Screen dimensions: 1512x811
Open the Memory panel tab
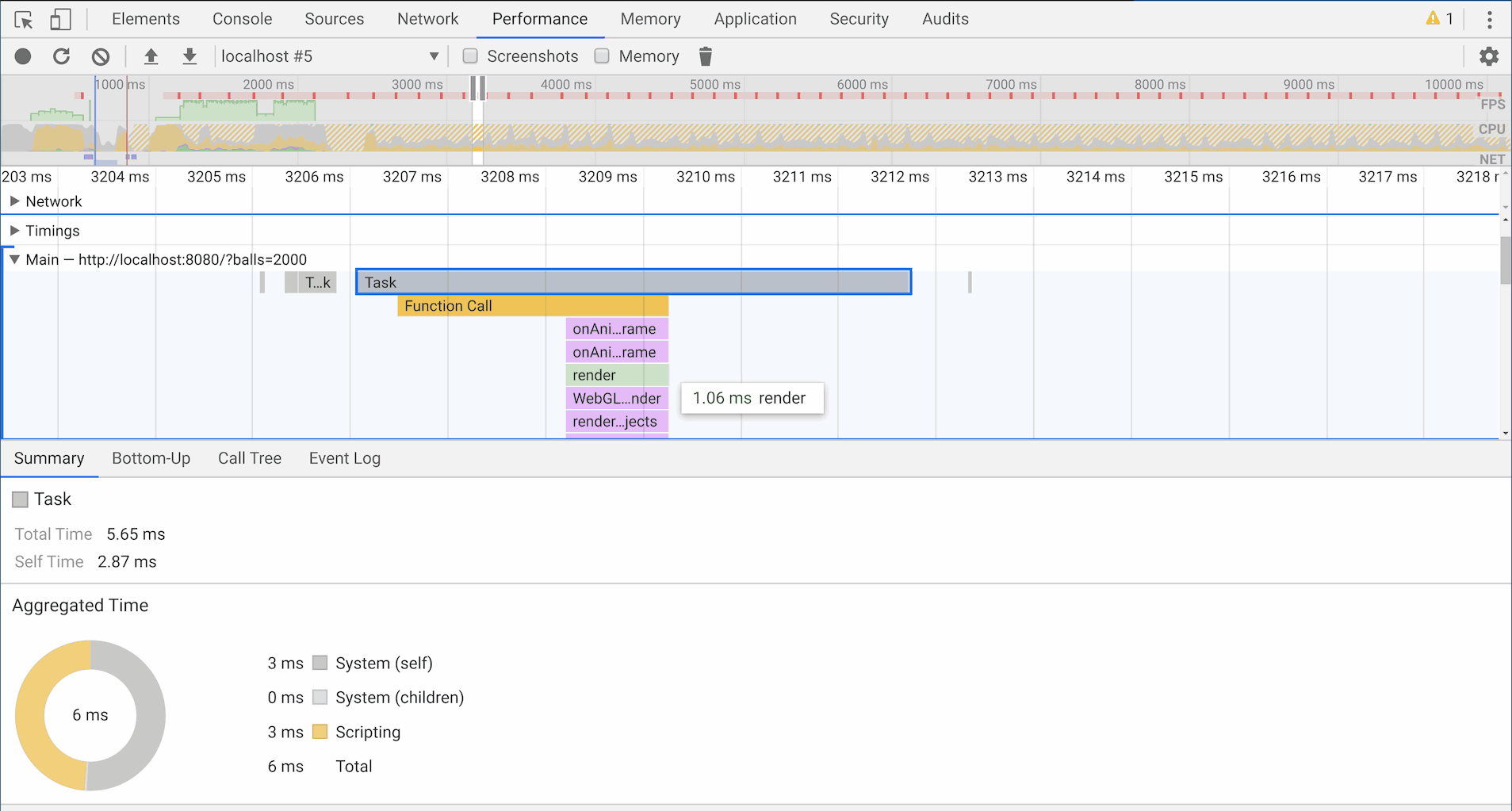[651, 19]
